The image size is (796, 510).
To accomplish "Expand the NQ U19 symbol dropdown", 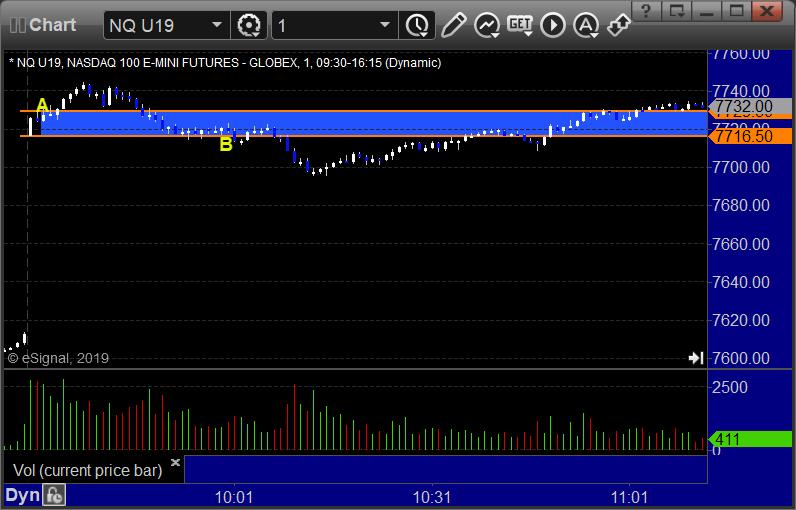I will pos(217,25).
